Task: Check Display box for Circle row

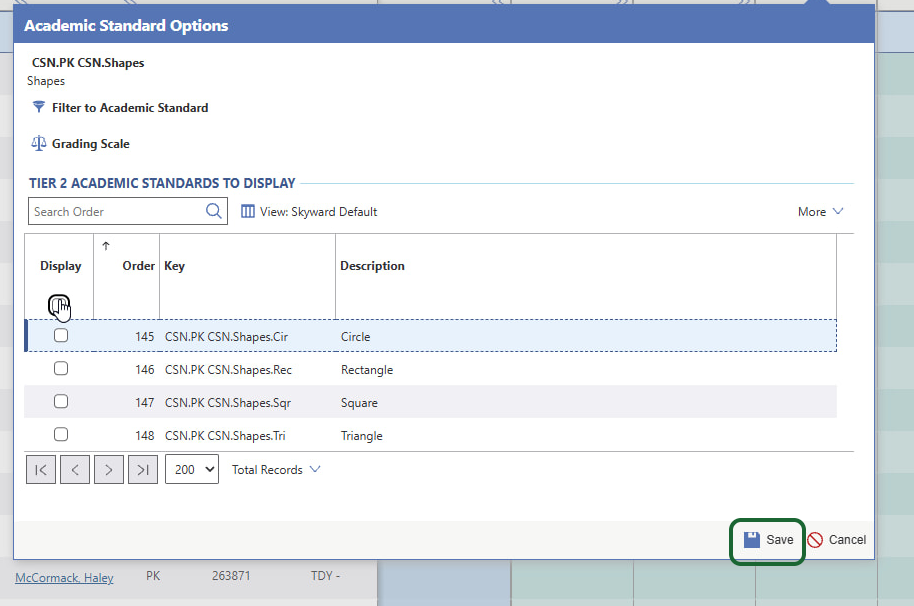Action: [61, 335]
